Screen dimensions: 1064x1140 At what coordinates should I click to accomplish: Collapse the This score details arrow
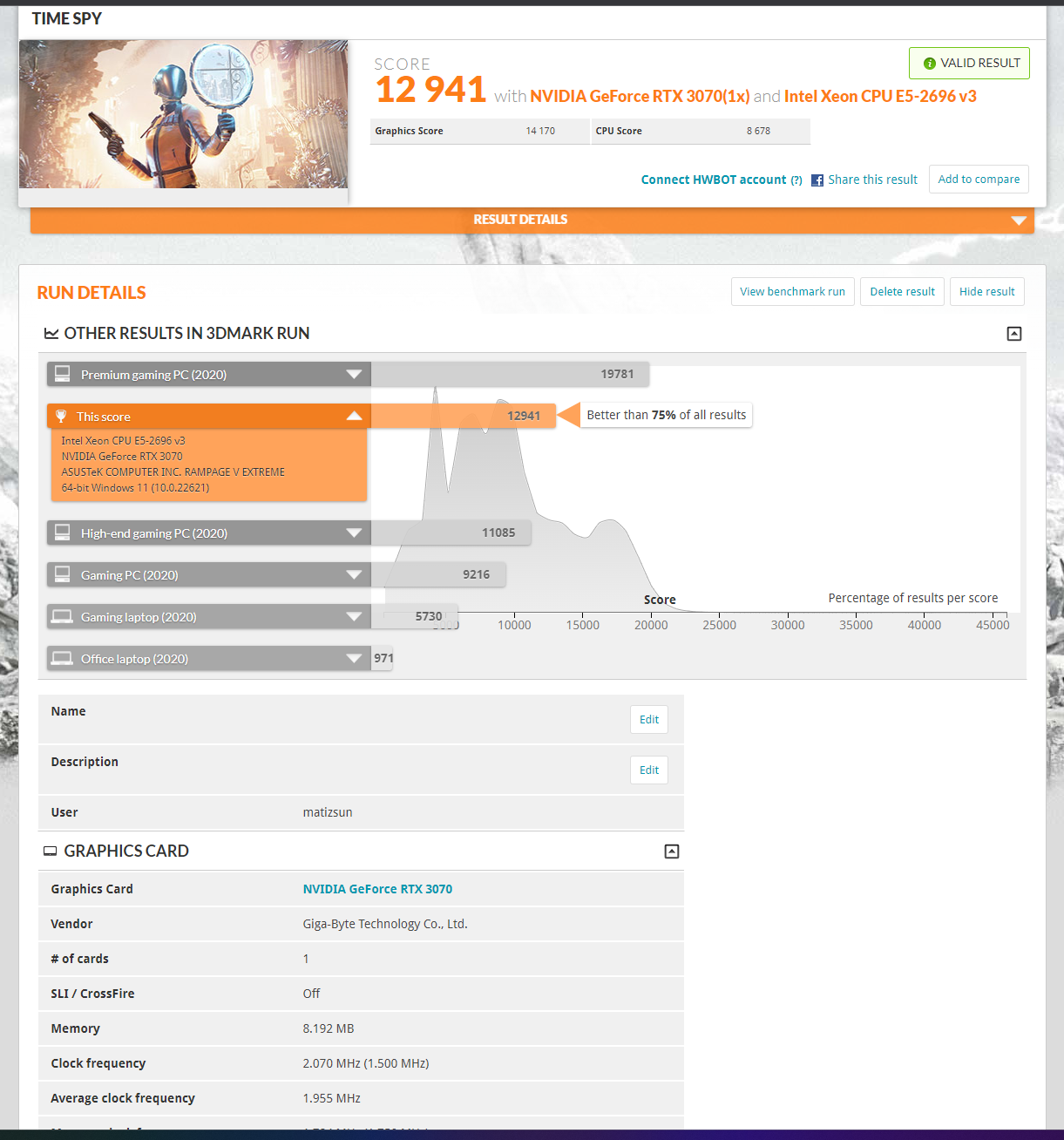pyautogui.click(x=354, y=417)
